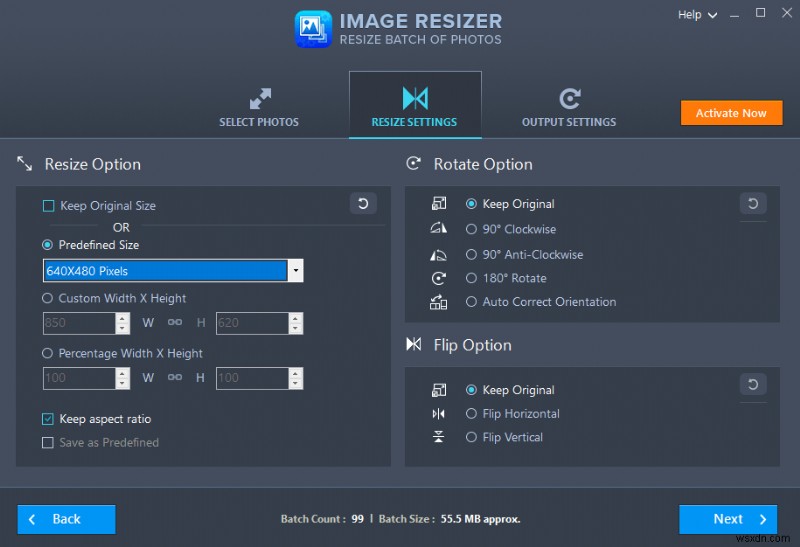Increase percentage width with up arrow

coord(122,373)
